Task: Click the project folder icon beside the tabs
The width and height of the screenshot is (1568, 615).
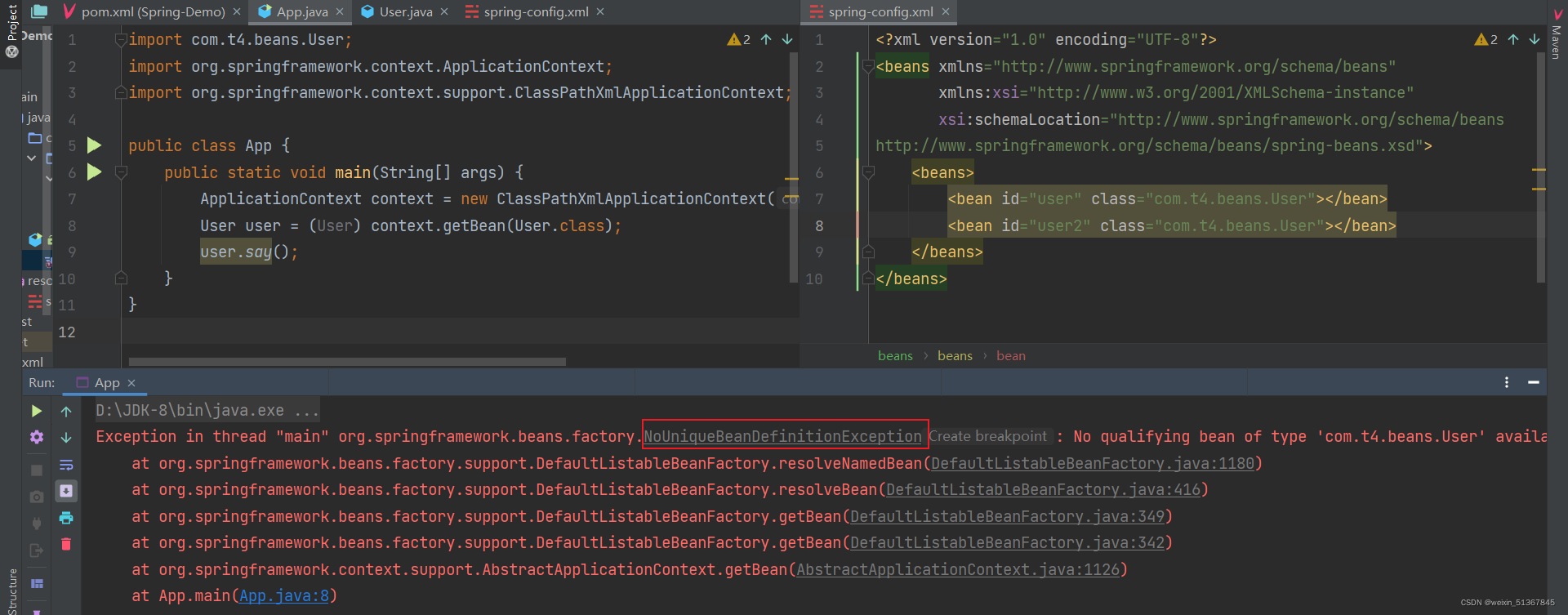Action: pos(39,11)
